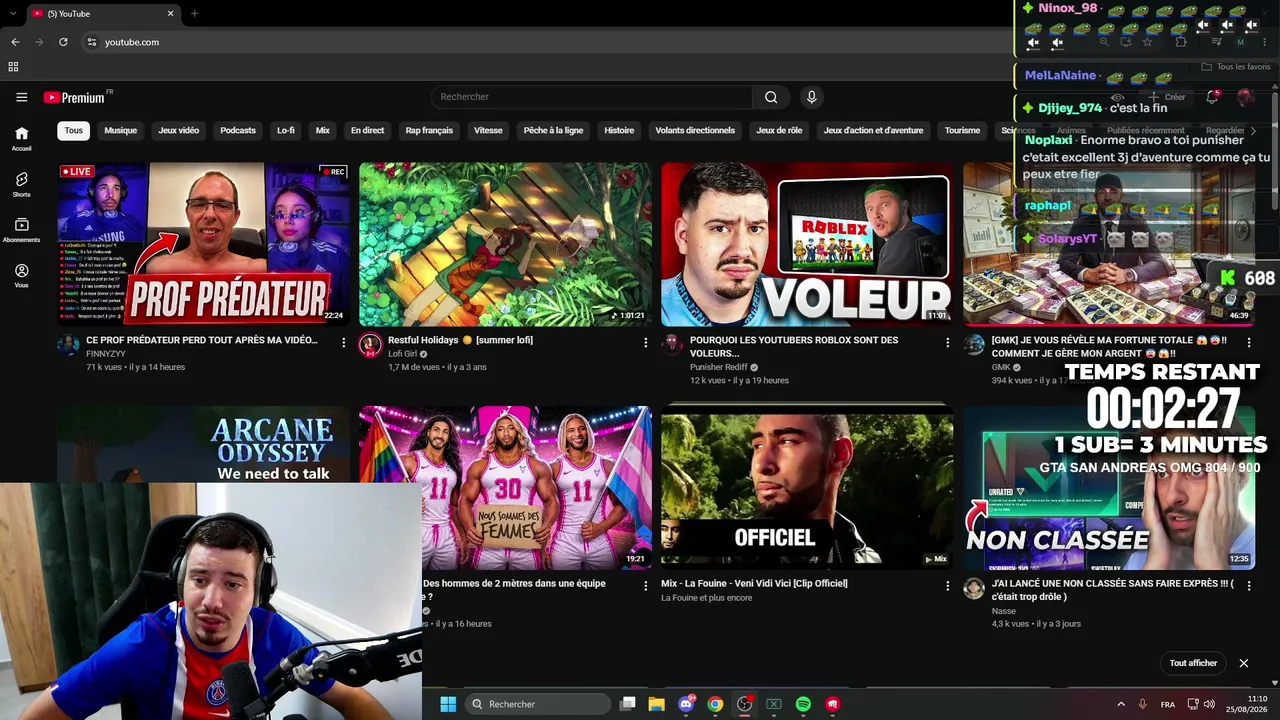1280x720 pixels.
Task: Open the FINNYZYY channel link
Action: (x=106, y=354)
